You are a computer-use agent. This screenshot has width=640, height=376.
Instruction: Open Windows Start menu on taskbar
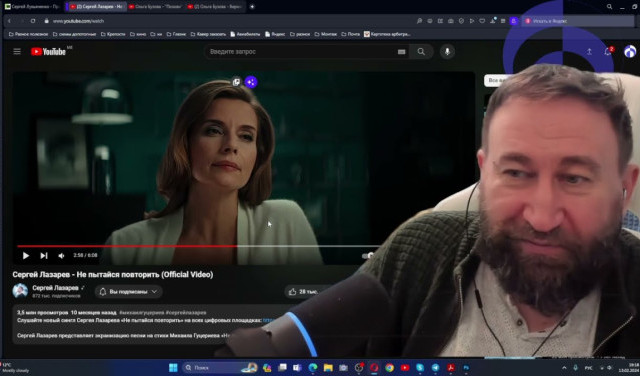pos(173,367)
